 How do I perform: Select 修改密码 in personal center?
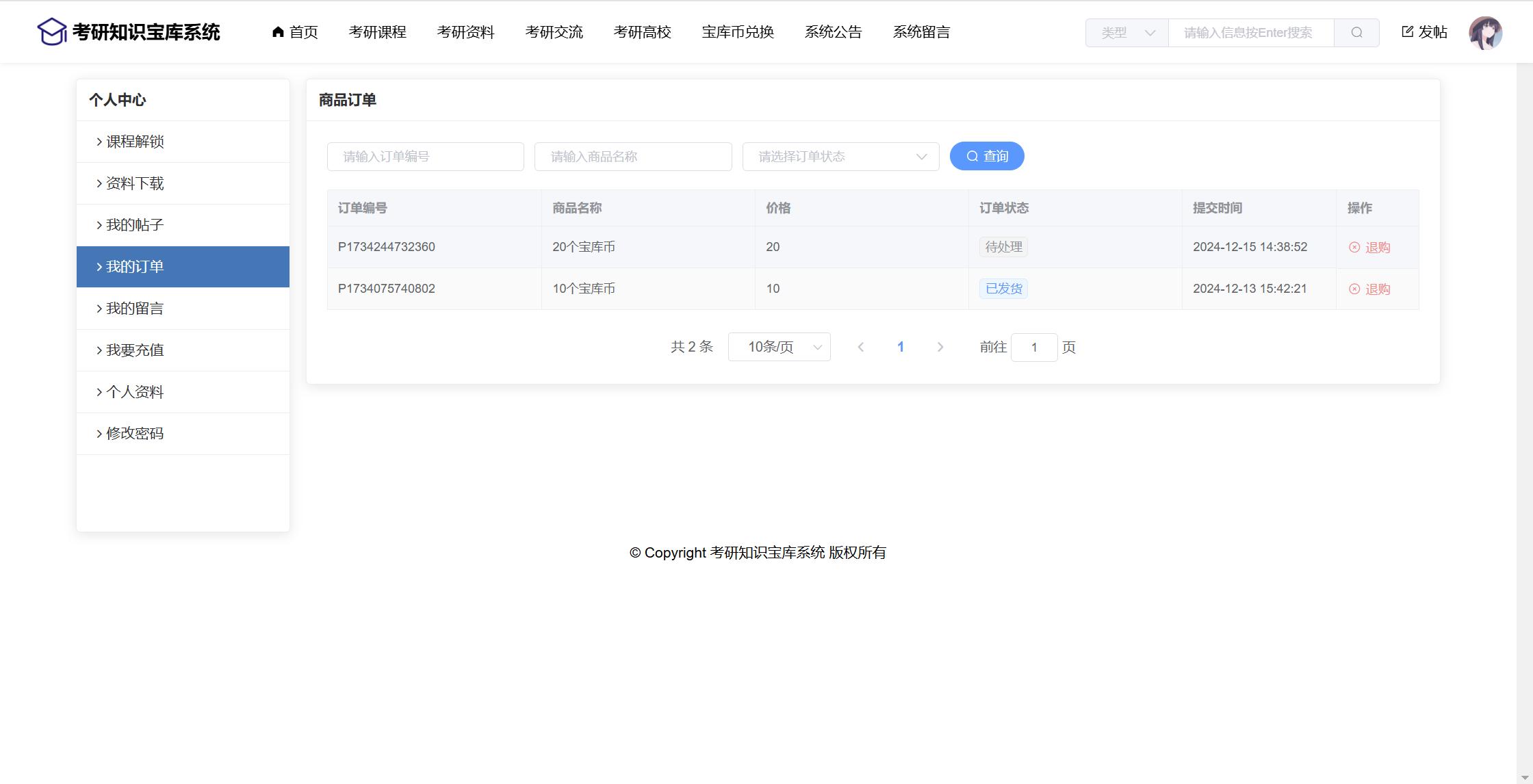click(135, 434)
